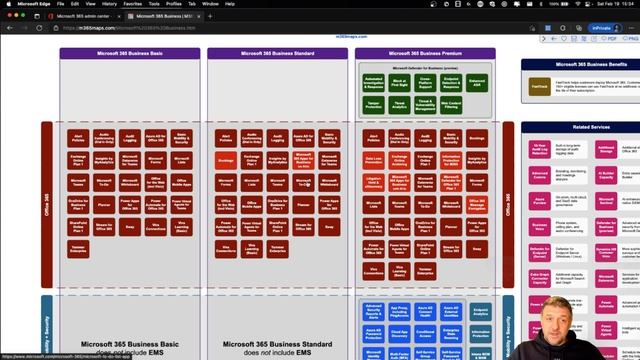Click the InPrivate profile button
Screen dimensions: 640x360
coord(606,28)
